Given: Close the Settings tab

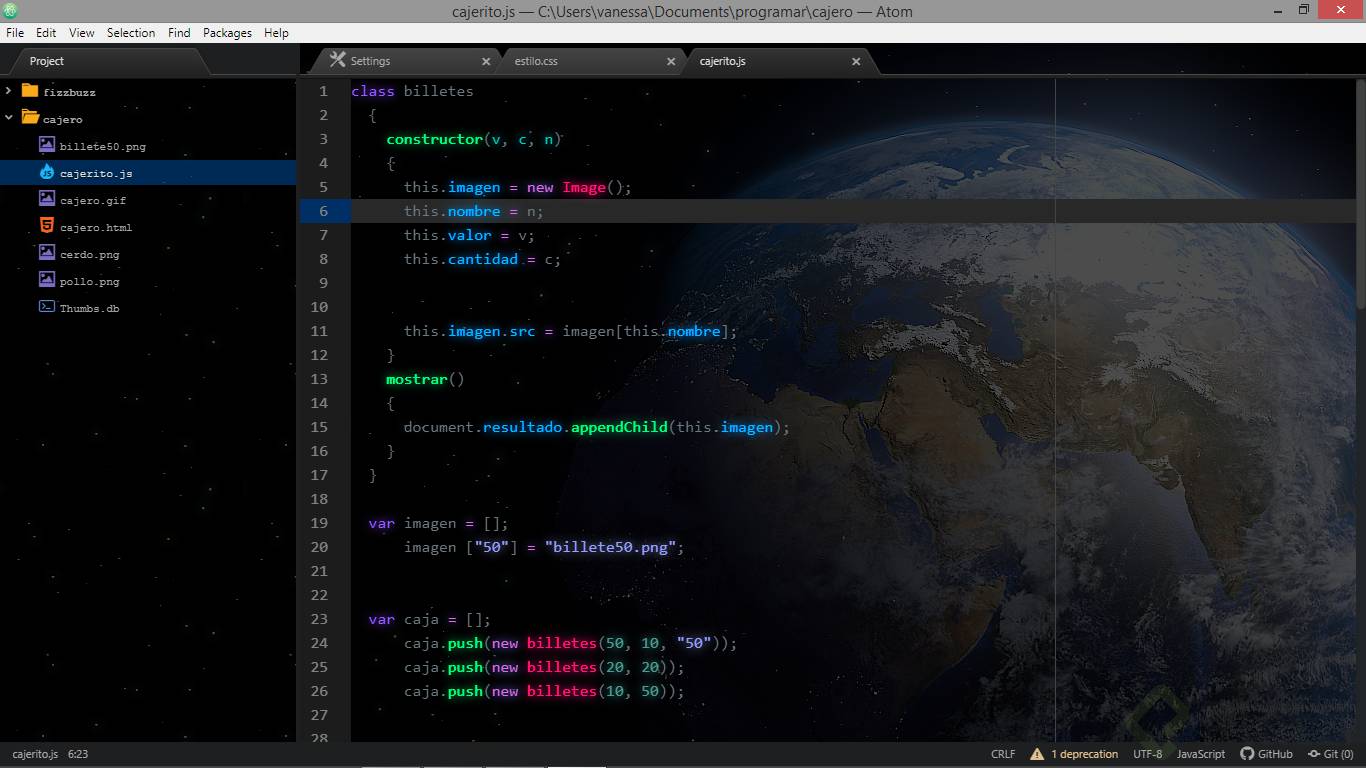Looking at the screenshot, I should 486,61.
